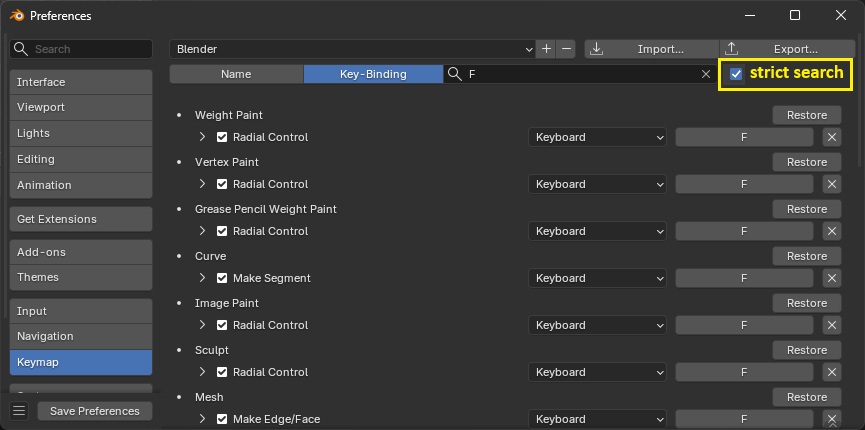
Task: Switch filter mode to Name
Action: [x=236, y=74]
